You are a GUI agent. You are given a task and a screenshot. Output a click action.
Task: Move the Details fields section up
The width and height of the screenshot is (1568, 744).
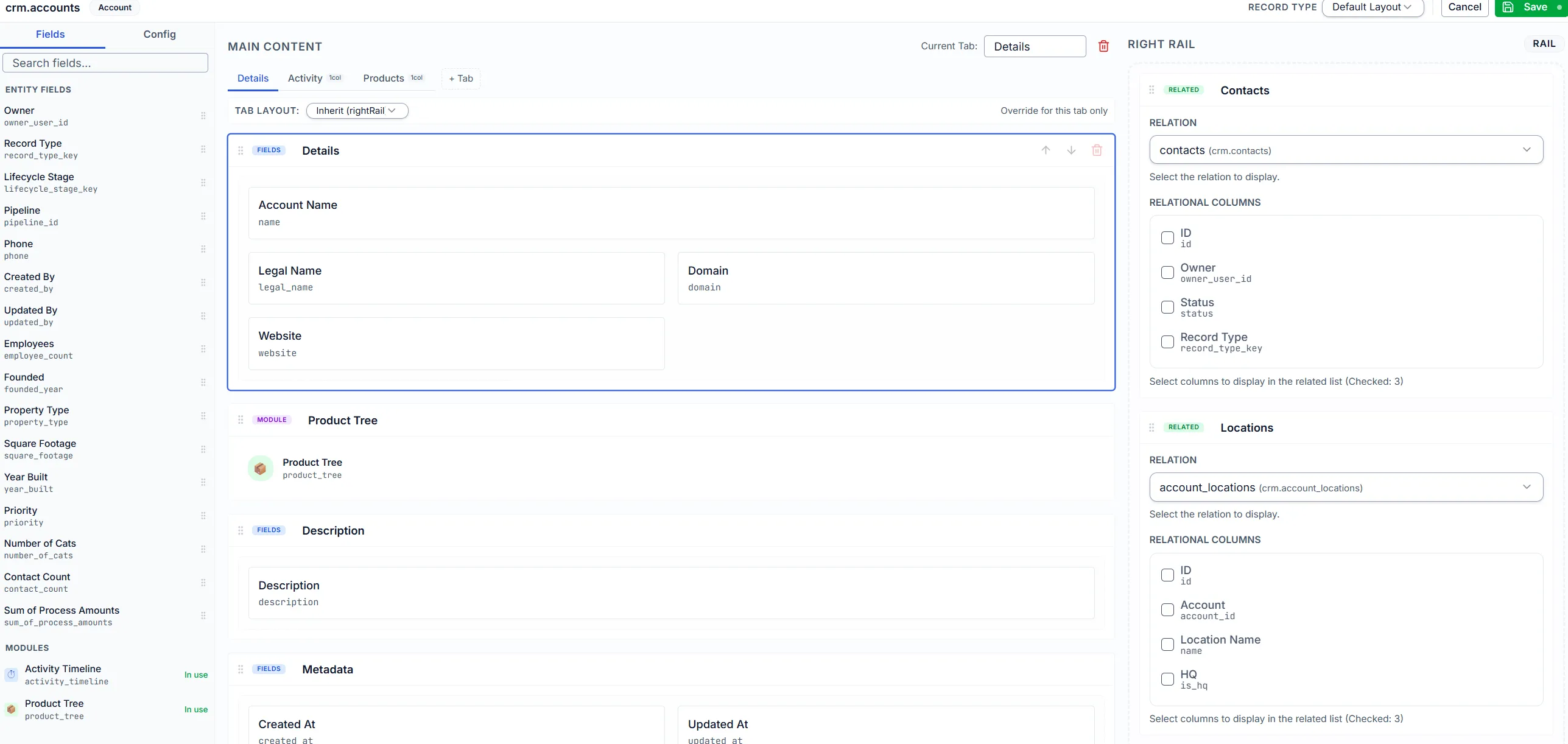[1046, 150]
